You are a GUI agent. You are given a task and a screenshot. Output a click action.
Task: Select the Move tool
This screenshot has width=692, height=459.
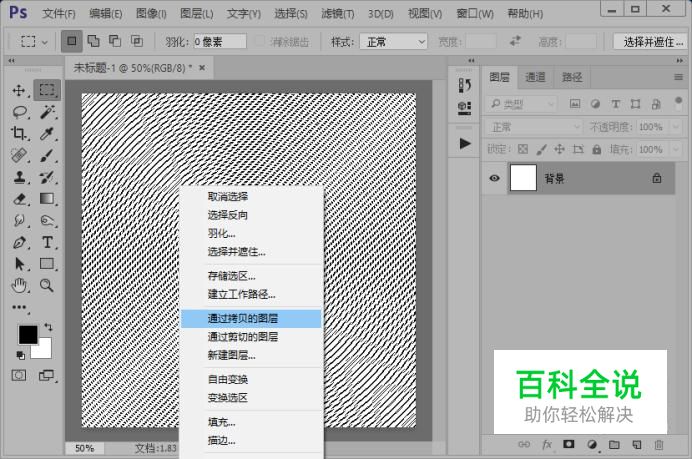(19, 90)
